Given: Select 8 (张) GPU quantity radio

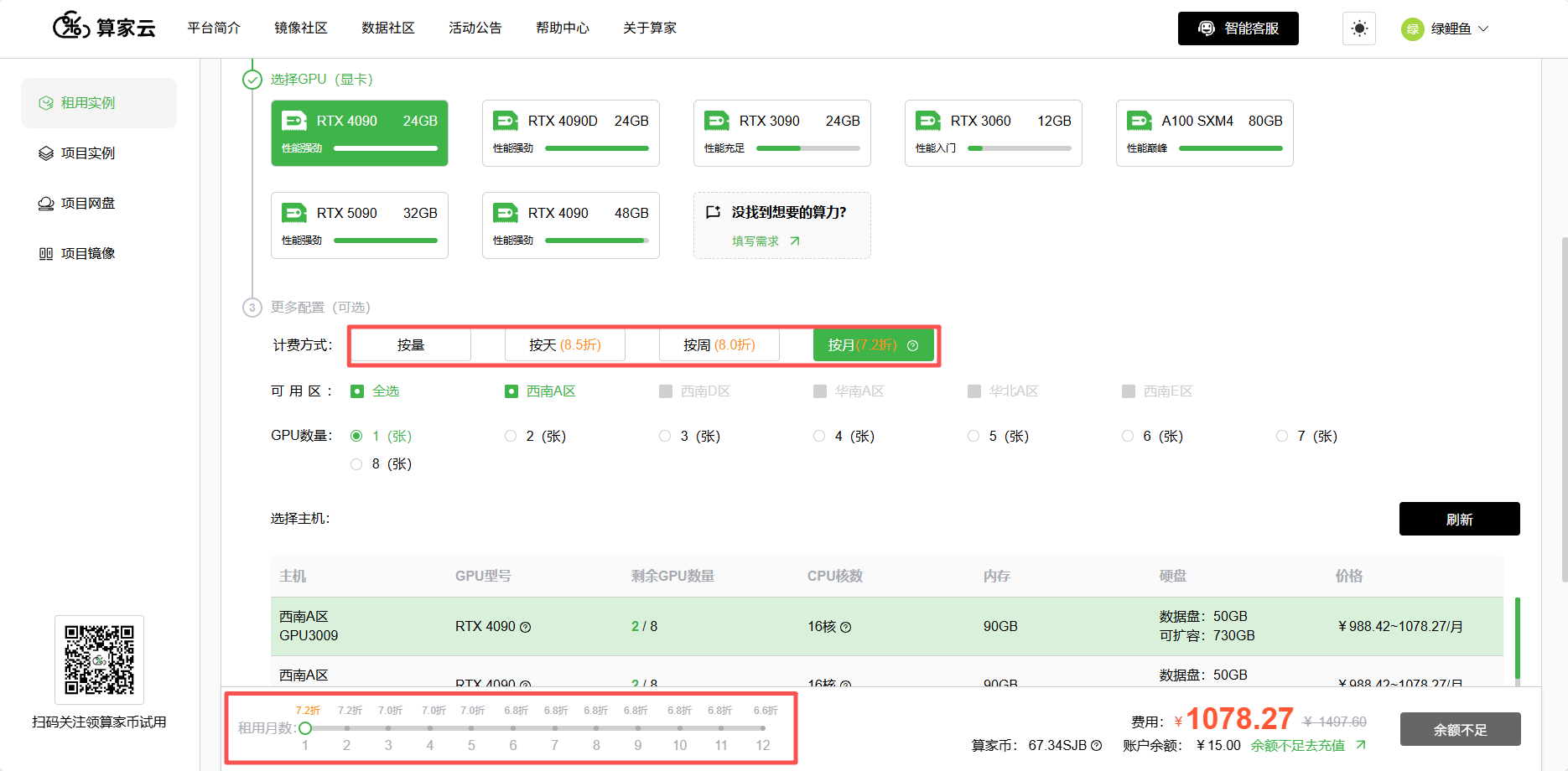Looking at the screenshot, I should (x=356, y=463).
